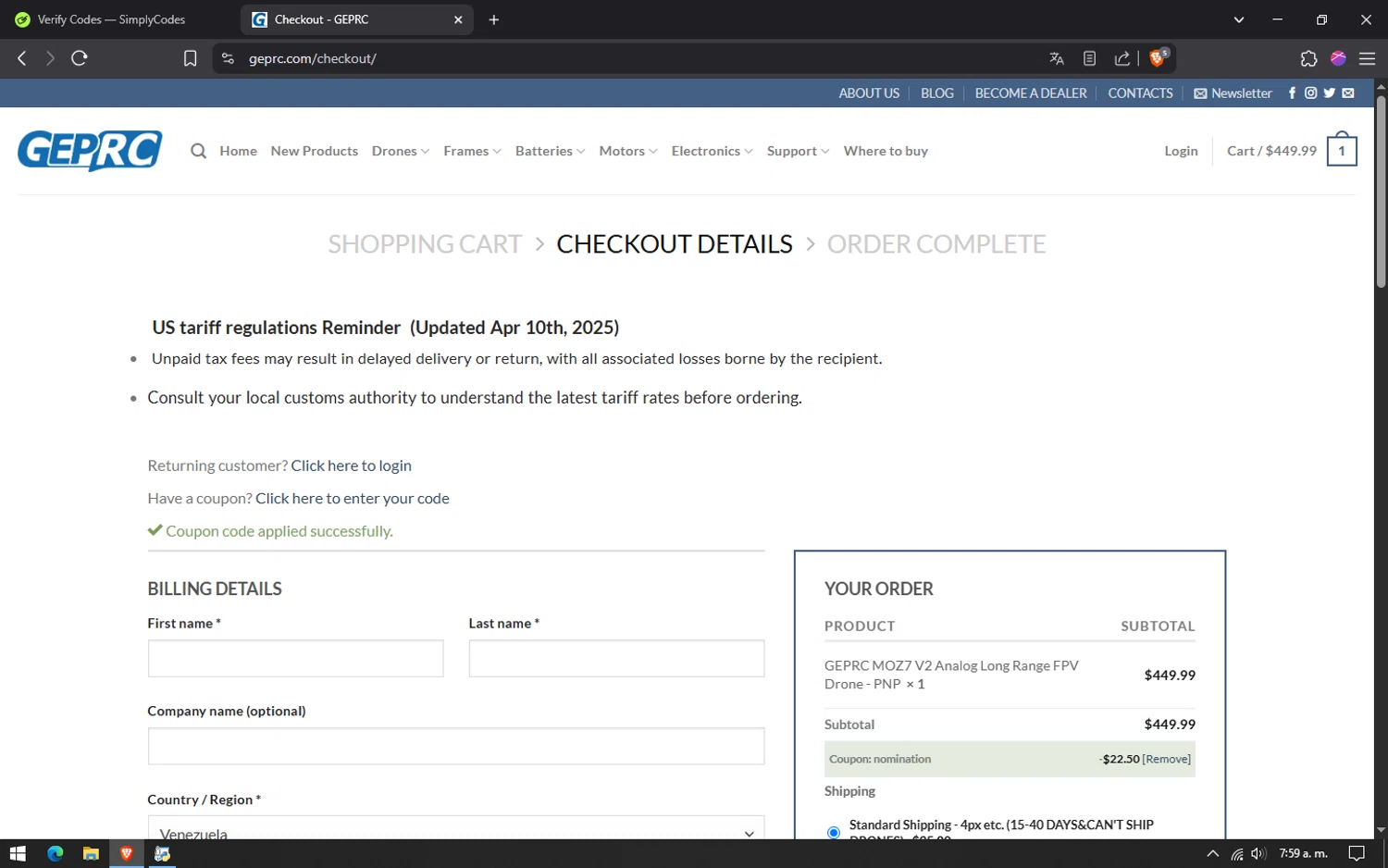Show hidden system tray icons

pos(1212,853)
